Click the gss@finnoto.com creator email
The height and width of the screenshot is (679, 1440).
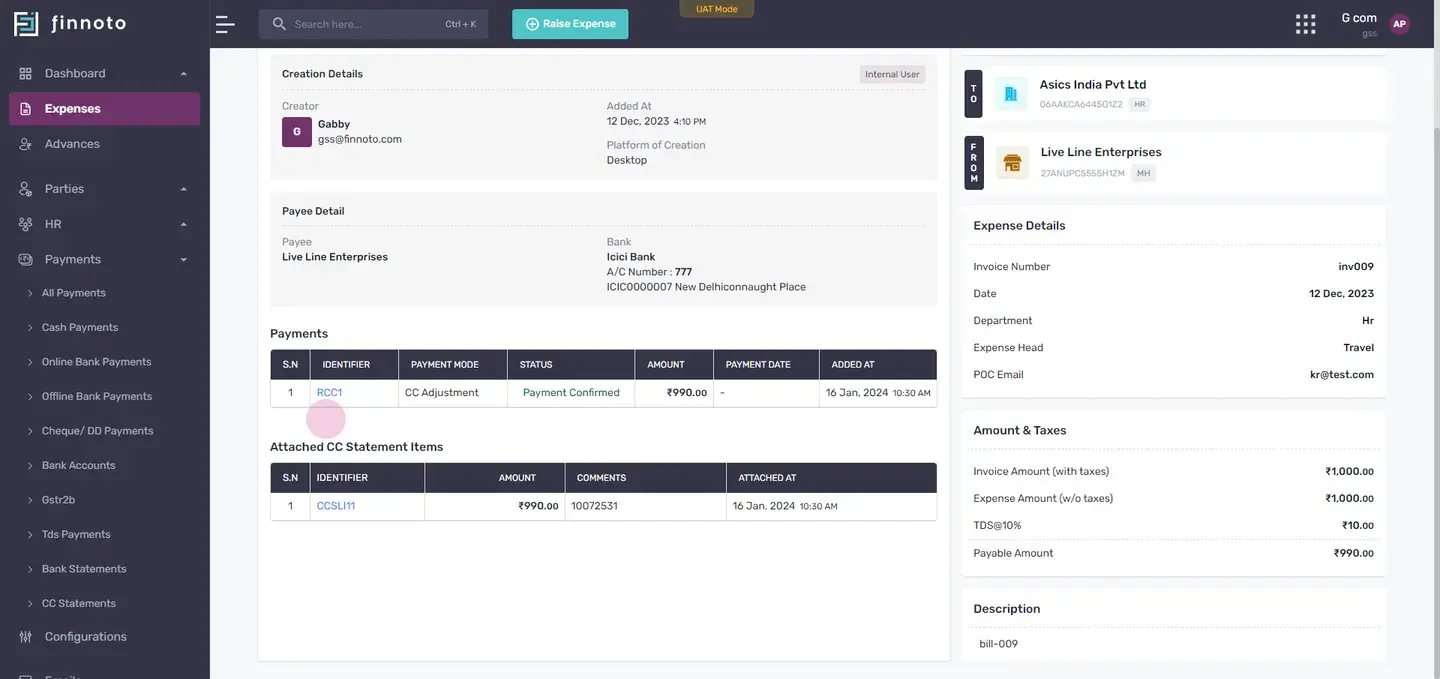[x=360, y=140]
